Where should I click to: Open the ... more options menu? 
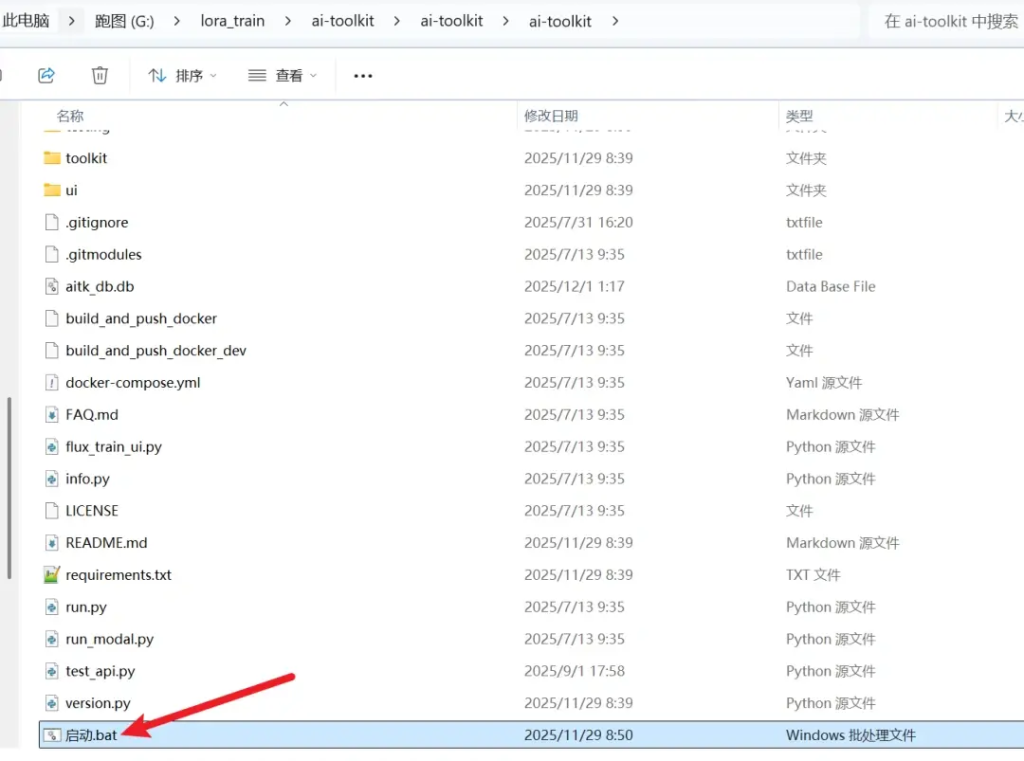coord(362,75)
